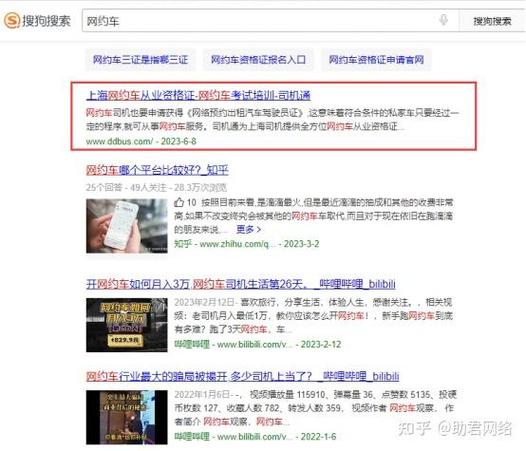
Task: Click the 知乎 source label
Action: pos(183,244)
